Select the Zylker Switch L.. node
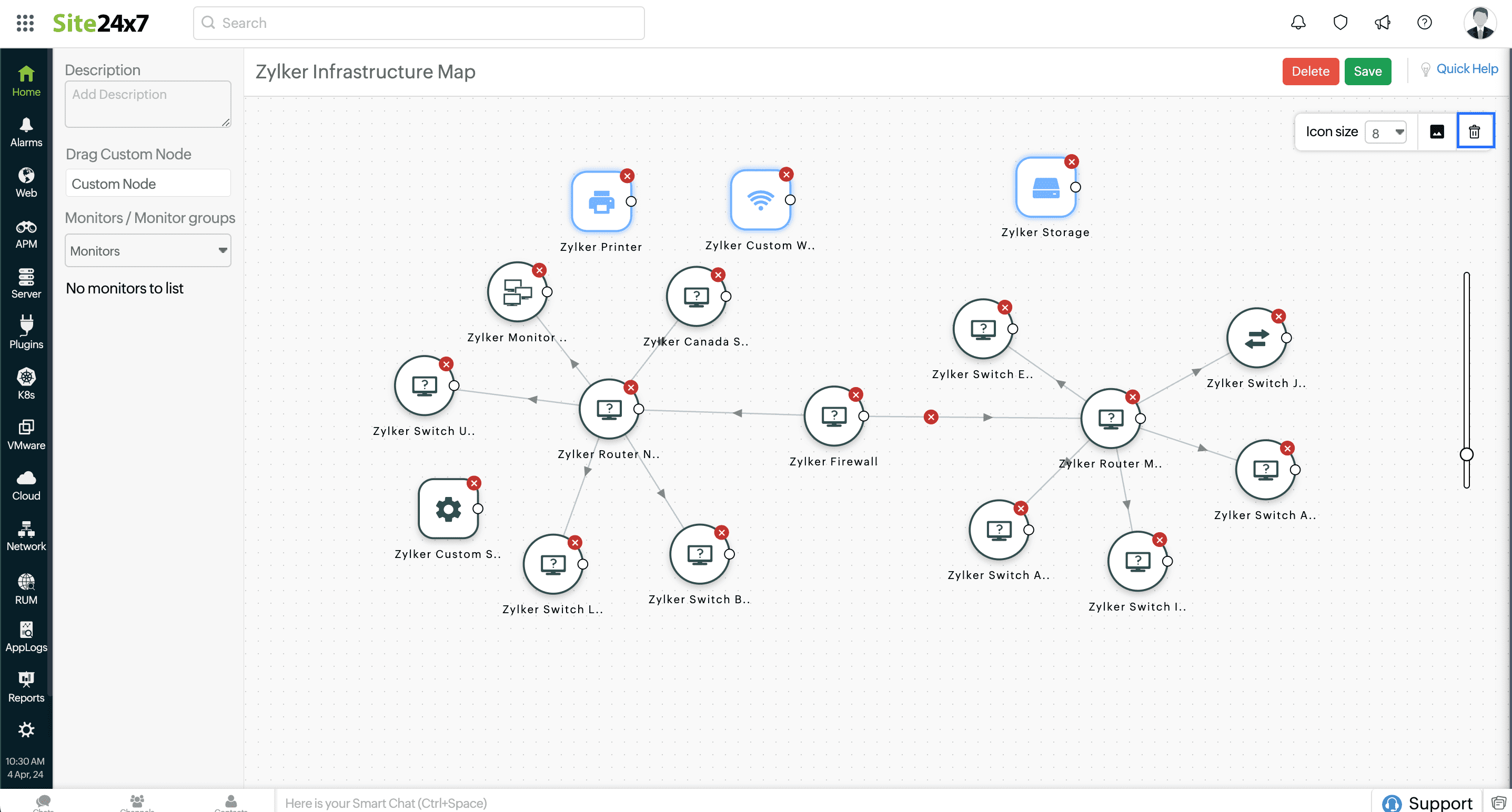Screen dimensions: 1512x812 [x=553, y=564]
